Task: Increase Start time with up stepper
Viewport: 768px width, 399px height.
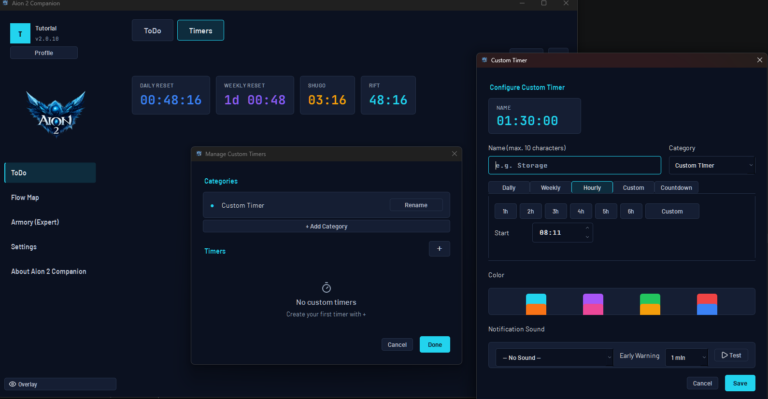Action: 587,228
